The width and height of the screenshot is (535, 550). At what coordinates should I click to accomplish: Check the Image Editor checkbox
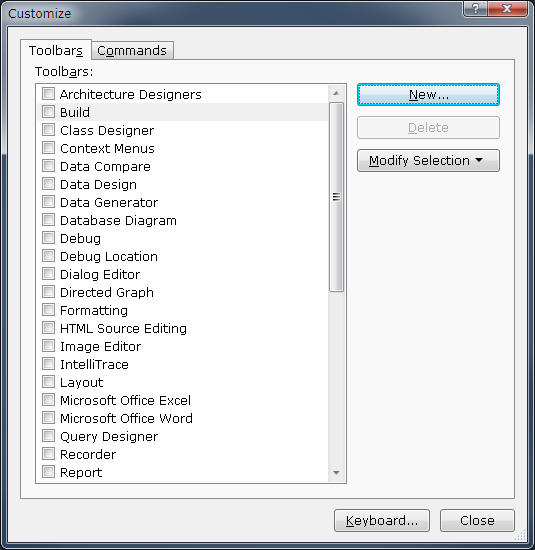(x=48, y=346)
